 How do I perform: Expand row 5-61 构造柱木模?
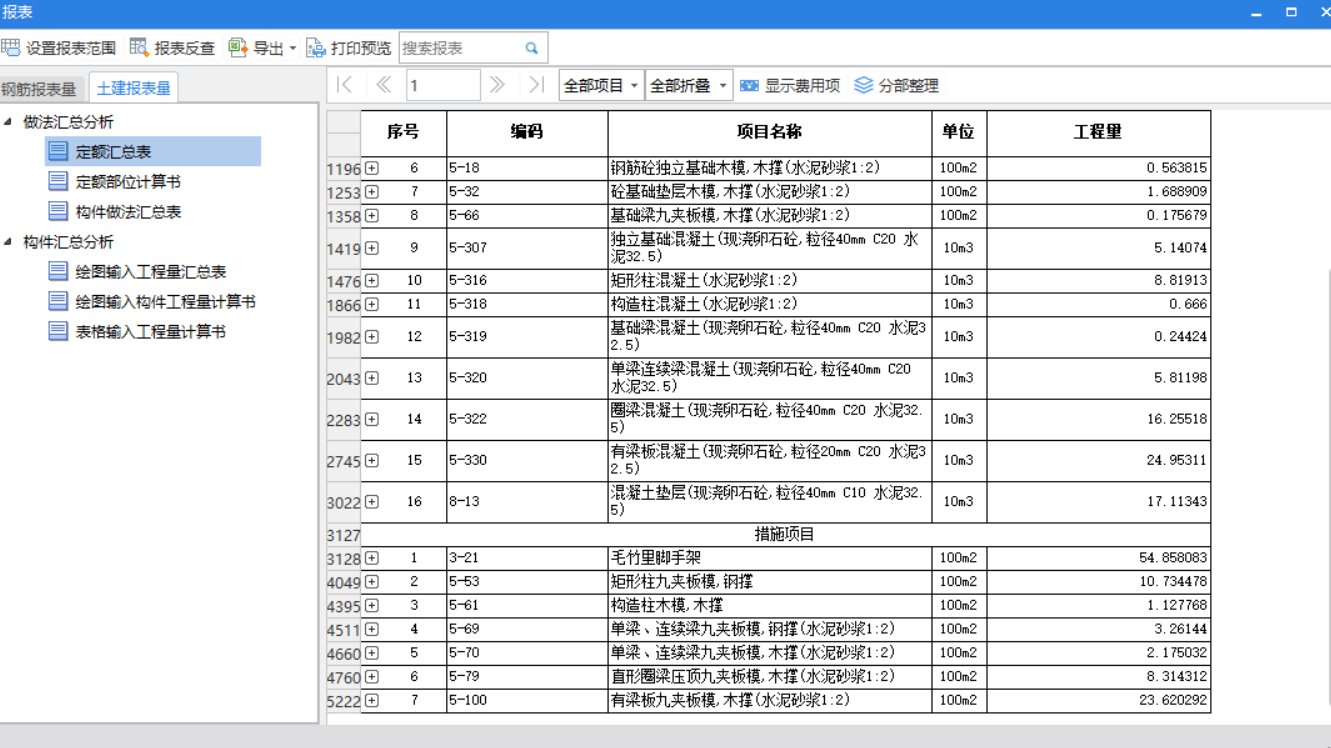point(372,606)
